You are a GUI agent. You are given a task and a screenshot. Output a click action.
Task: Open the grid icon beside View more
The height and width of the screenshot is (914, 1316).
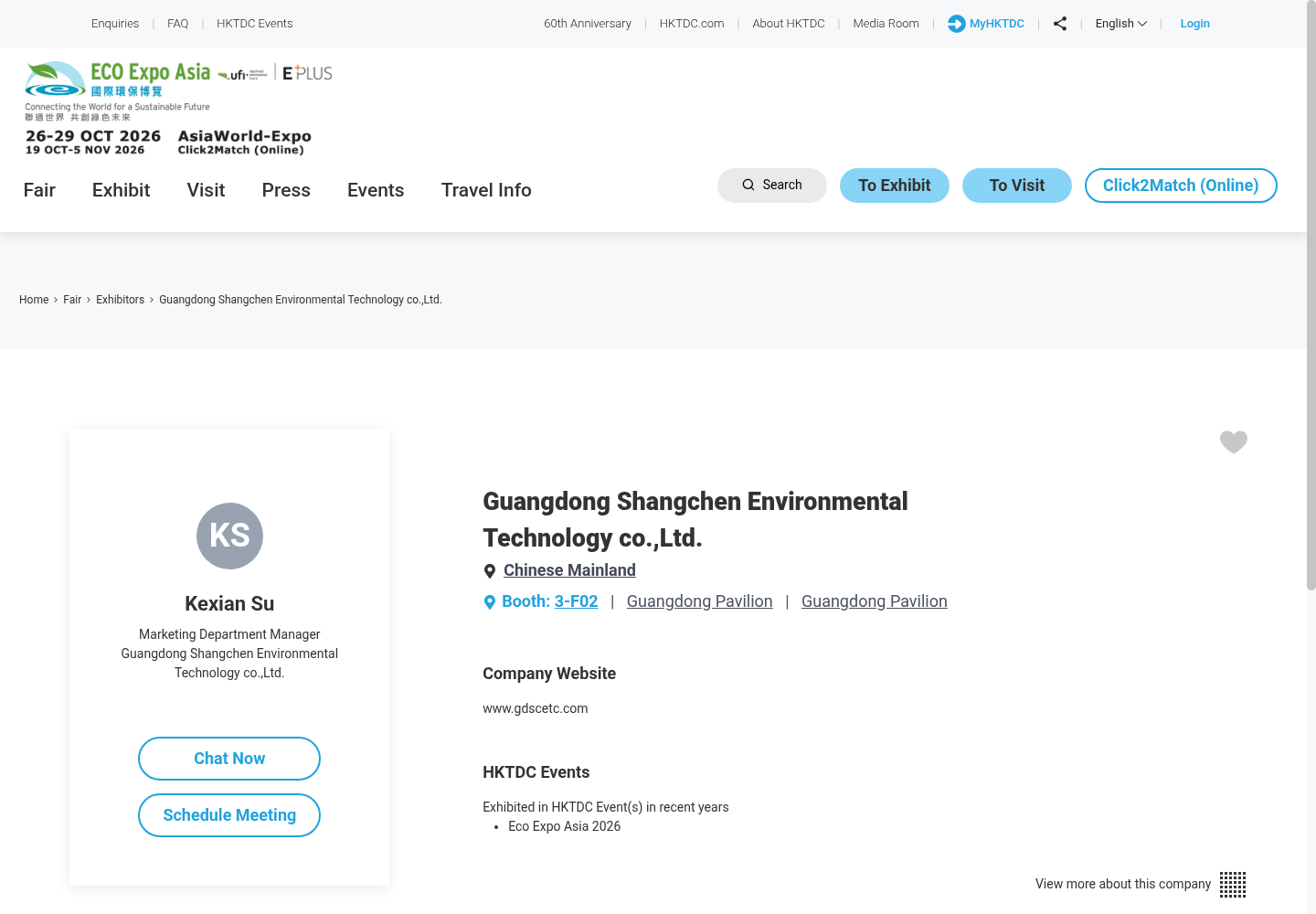pos(1233,885)
